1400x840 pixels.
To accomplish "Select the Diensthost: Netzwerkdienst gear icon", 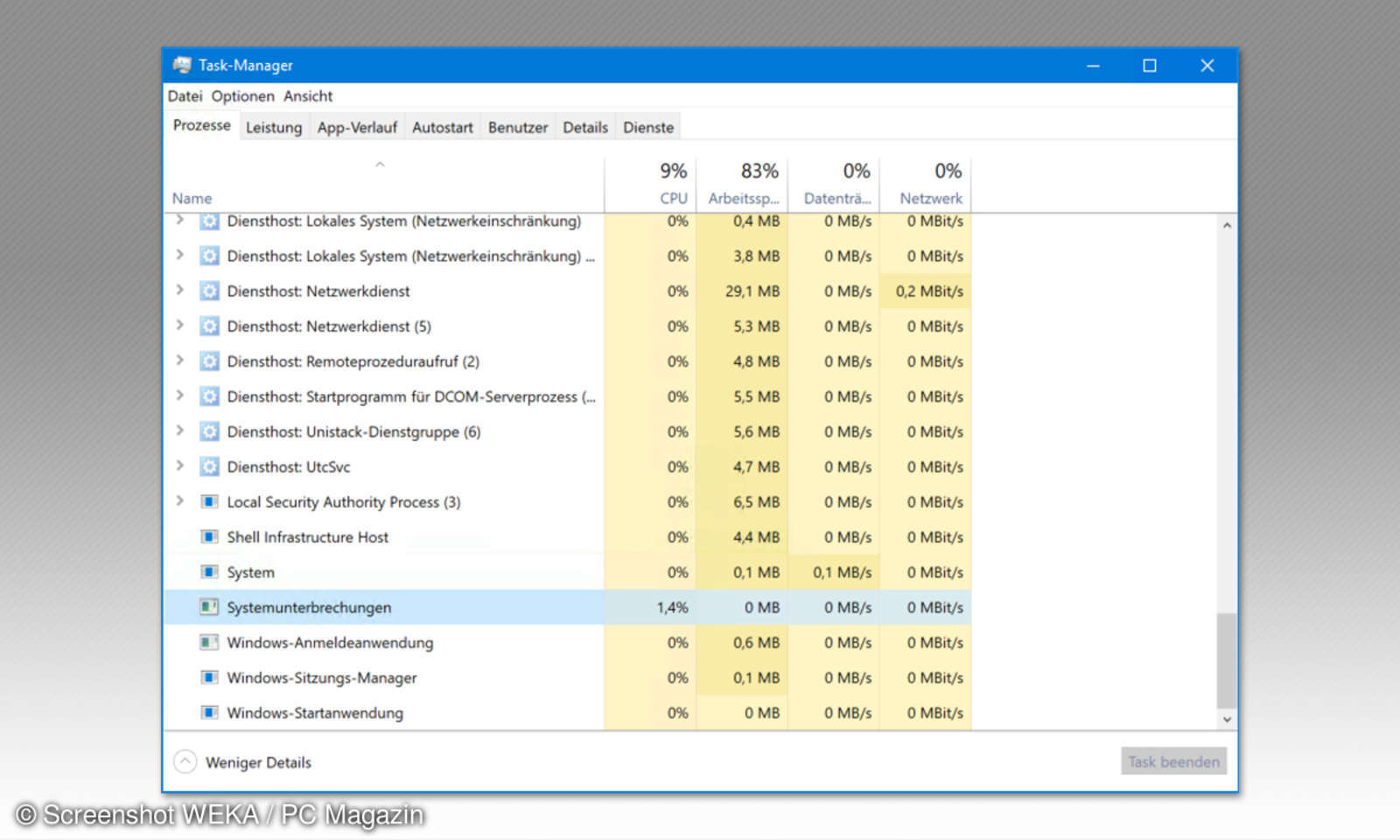I will click(x=209, y=291).
